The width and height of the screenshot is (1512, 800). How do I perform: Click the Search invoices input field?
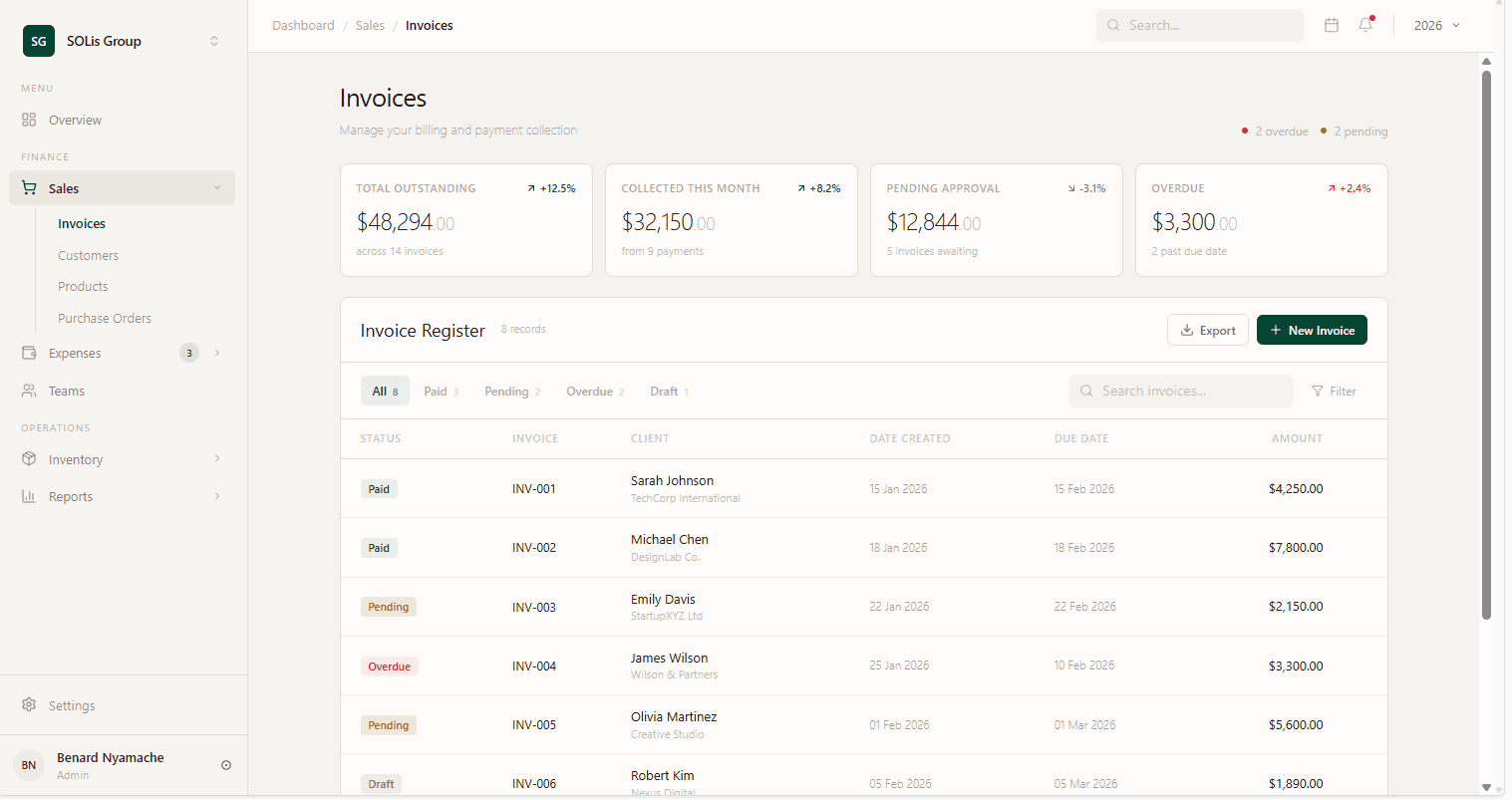click(1181, 391)
